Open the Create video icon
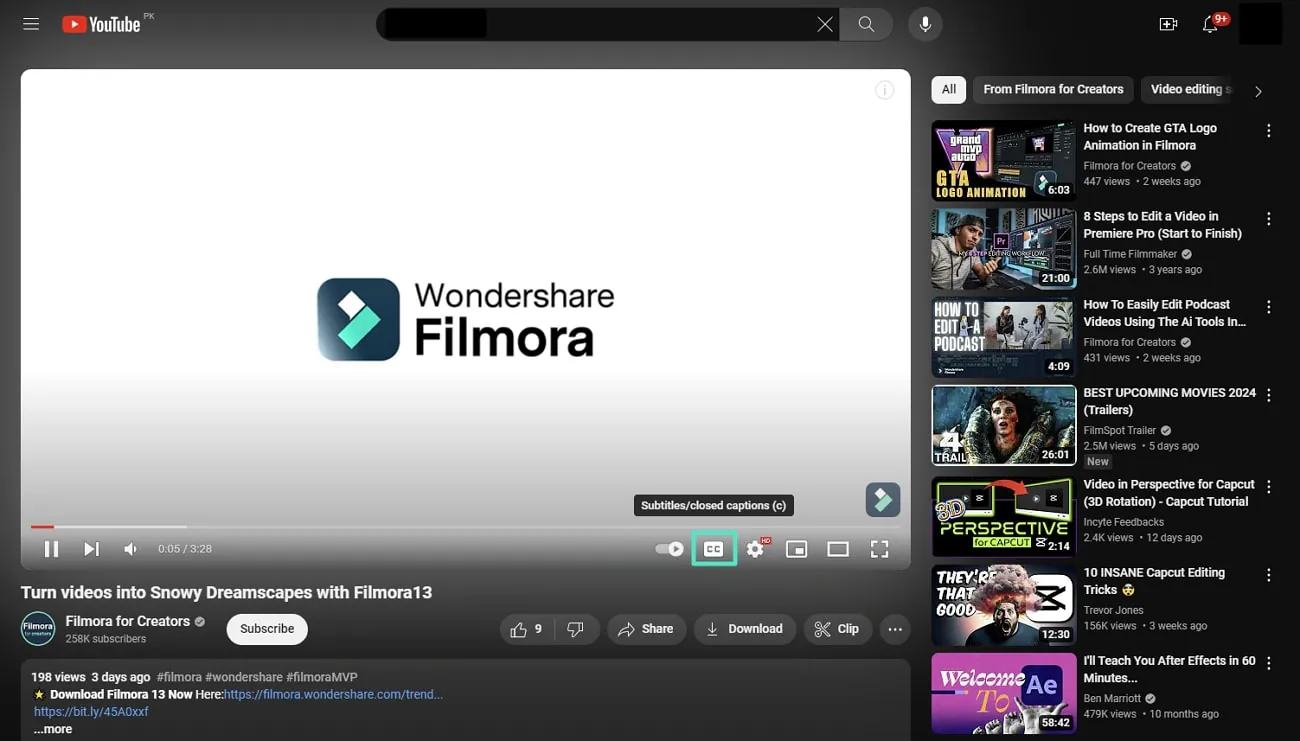The width and height of the screenshot is (1300, 741). point(1168,24)
